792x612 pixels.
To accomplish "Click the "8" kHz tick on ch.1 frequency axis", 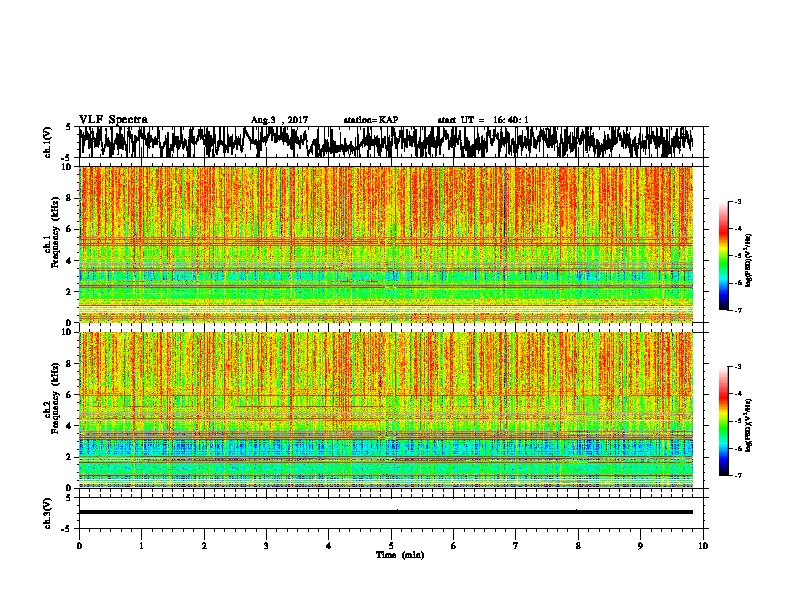I will (69, 198).
